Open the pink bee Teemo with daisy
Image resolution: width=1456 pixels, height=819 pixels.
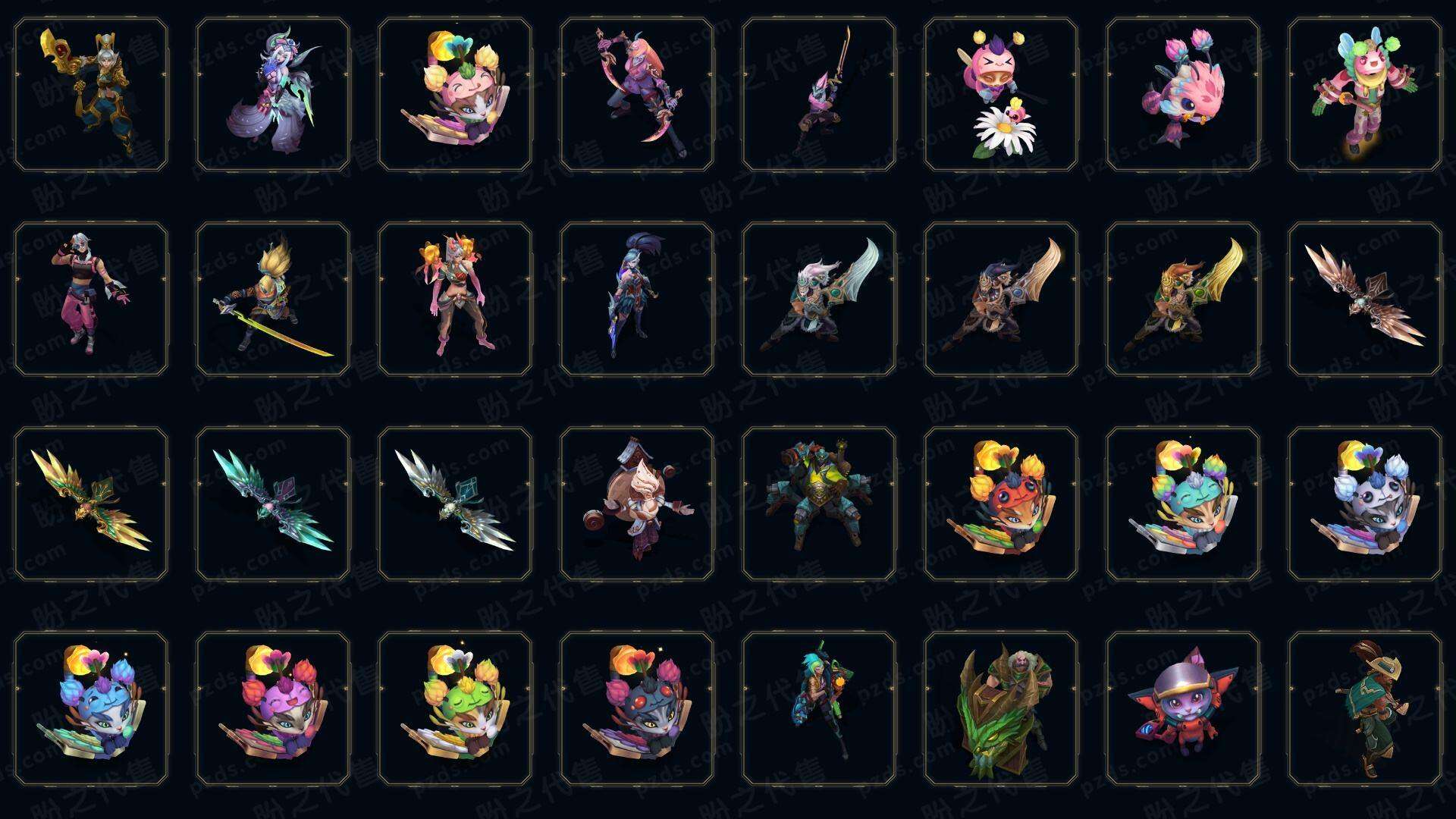coord(1001,95)
